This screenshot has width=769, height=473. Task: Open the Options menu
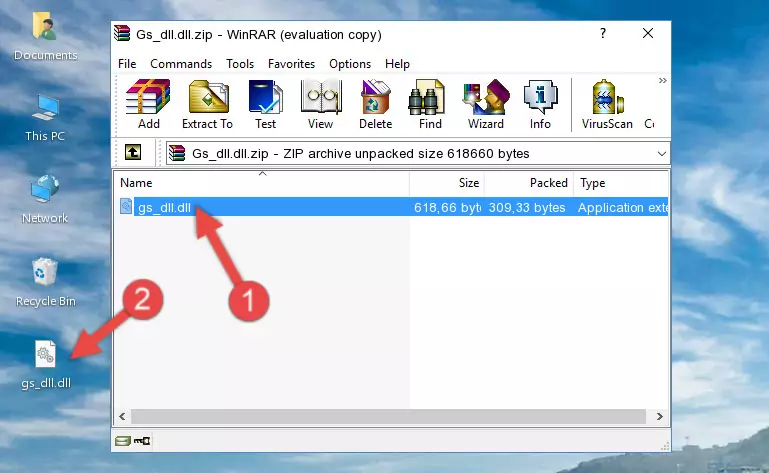pos(350,64)
